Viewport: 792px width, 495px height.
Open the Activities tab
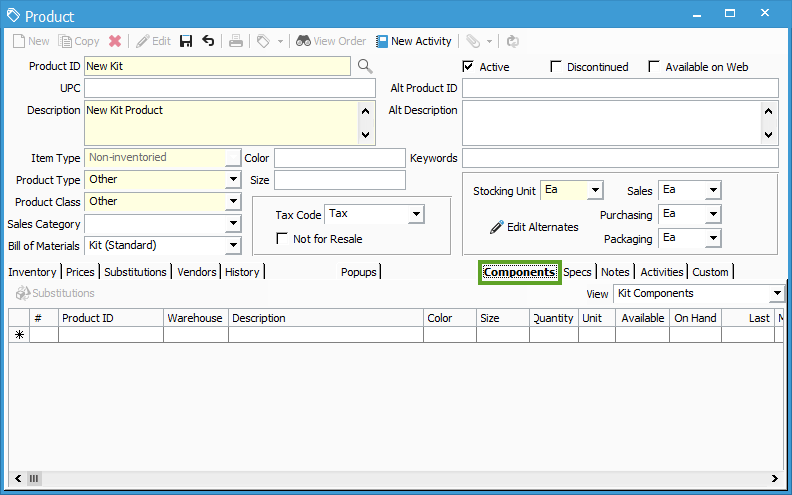pos(662,272)
